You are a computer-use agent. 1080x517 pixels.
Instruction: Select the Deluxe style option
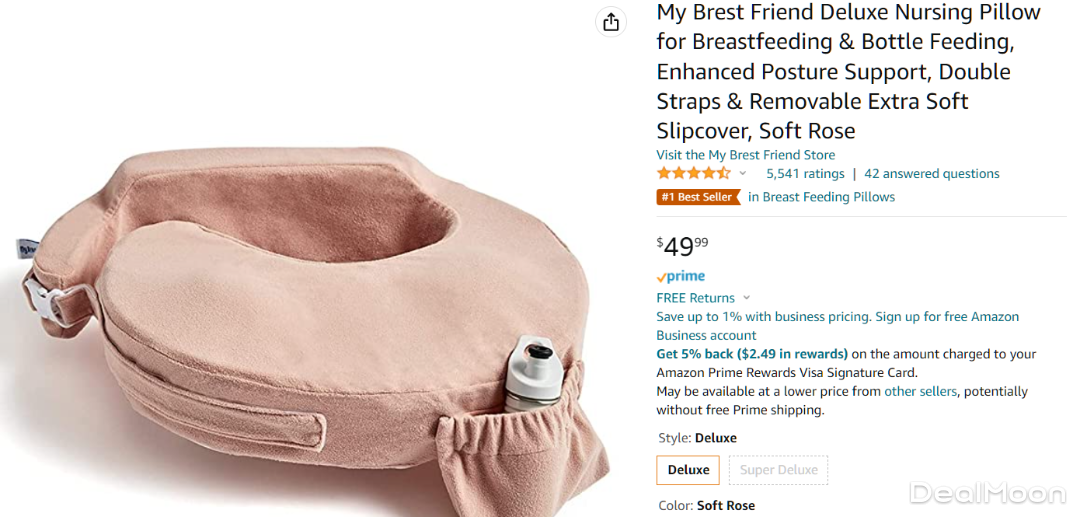click(688, 470)
